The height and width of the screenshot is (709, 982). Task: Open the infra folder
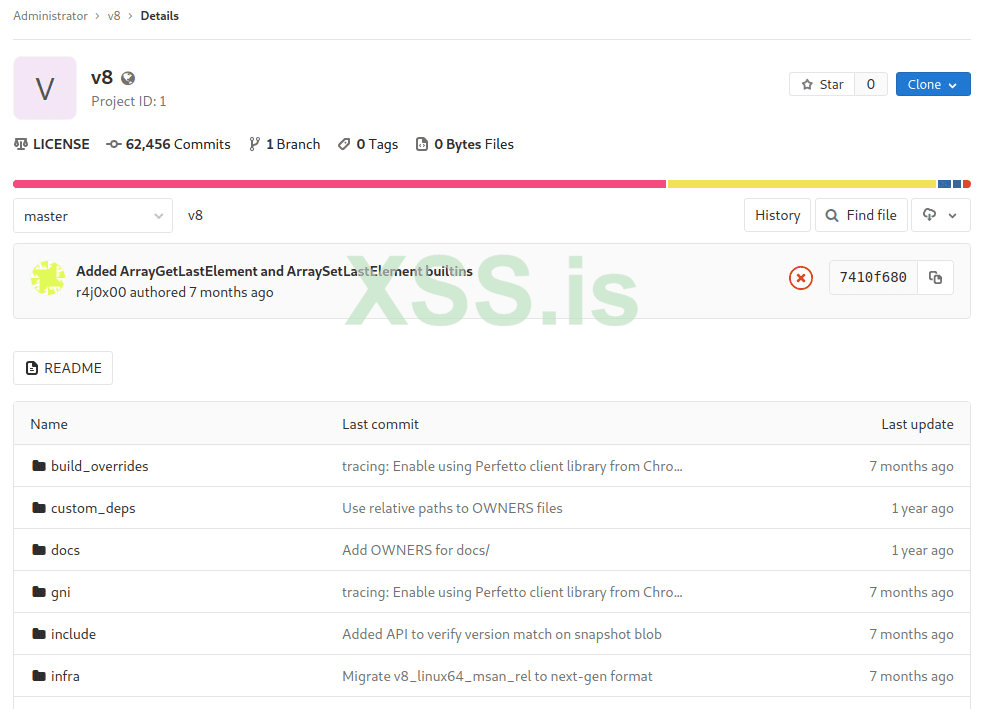click(x=65, y=676)
